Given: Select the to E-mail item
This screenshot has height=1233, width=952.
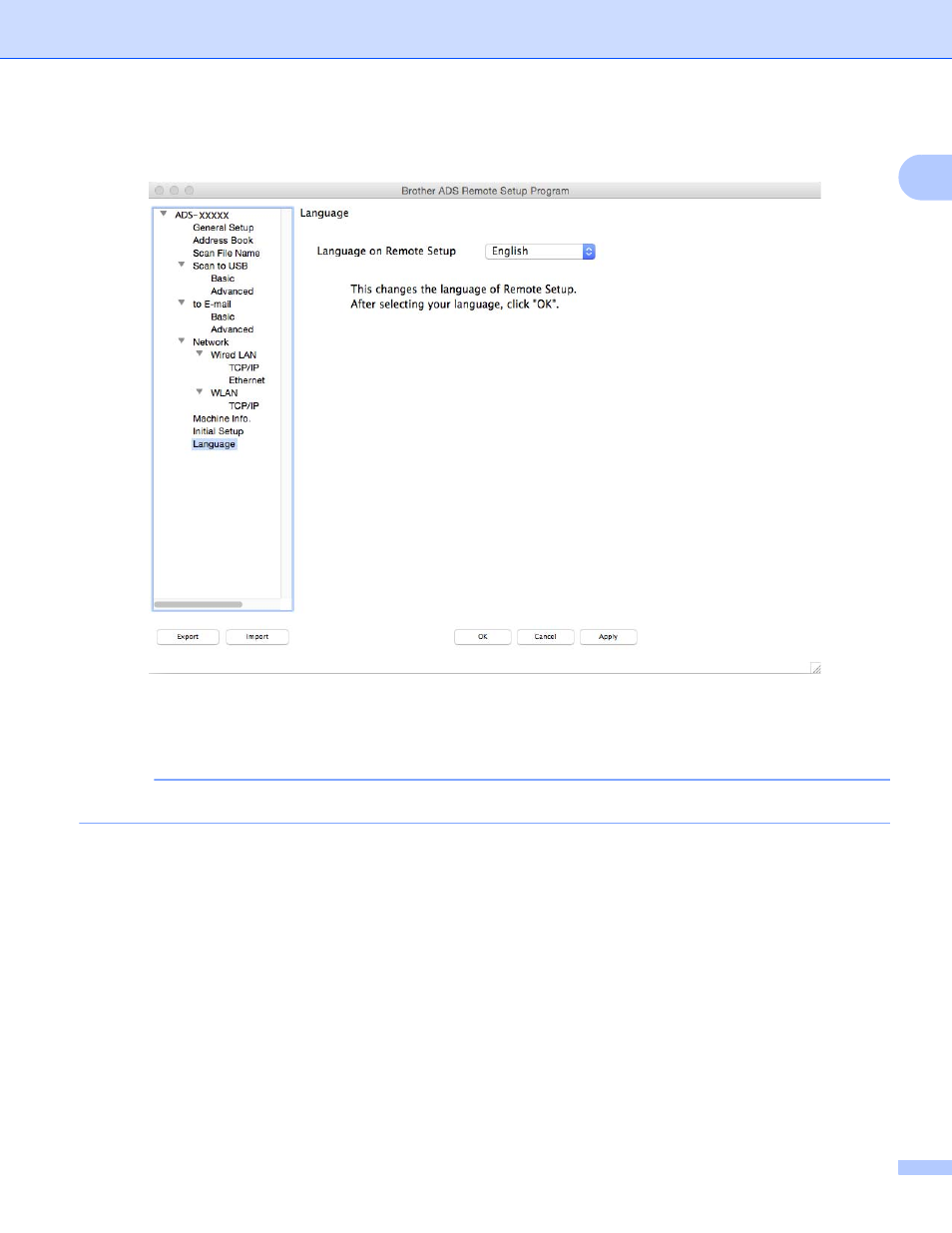Looking at the screenshot, I should 213,305.
